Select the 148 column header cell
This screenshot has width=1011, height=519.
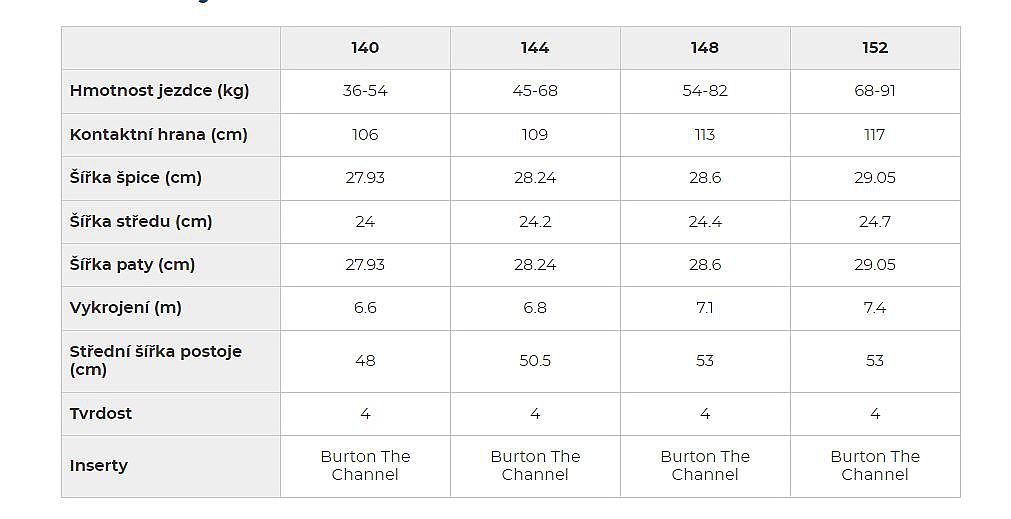[705, 48]
